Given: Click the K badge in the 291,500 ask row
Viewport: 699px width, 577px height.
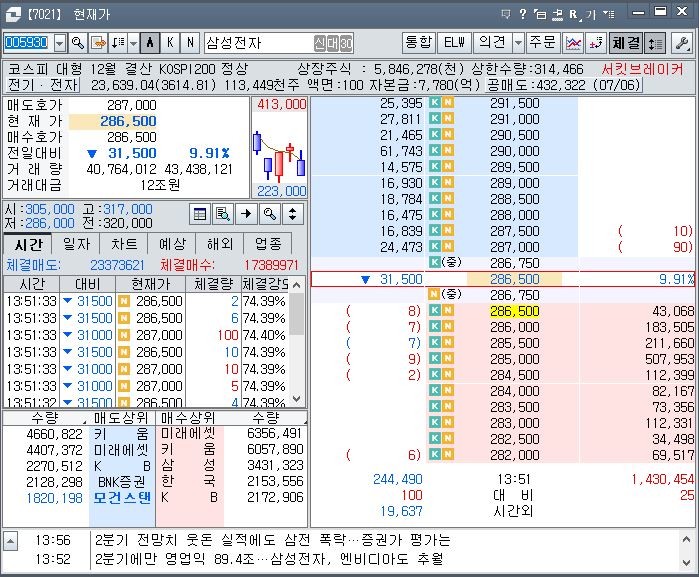Looking at the screenshot, I should [435, 103].
